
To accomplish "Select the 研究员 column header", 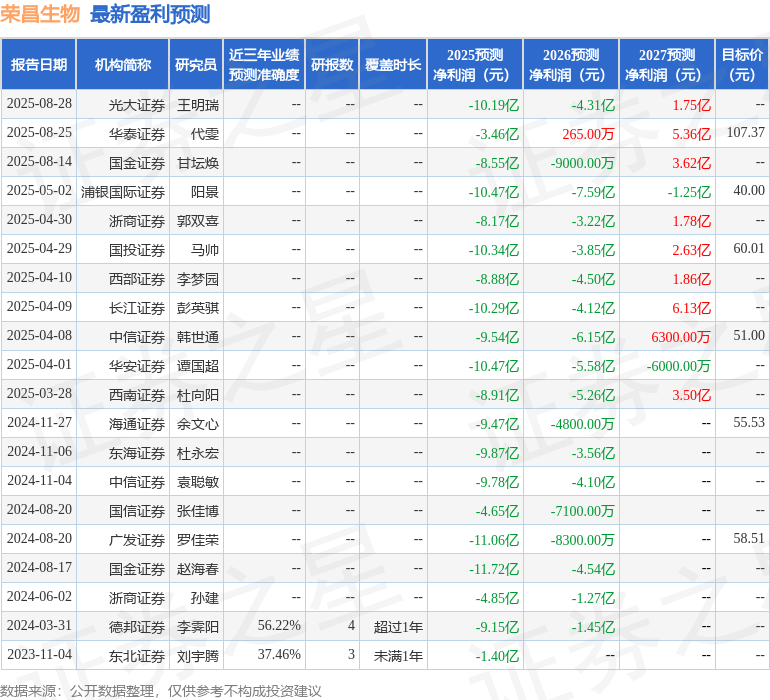I will click(196, 65).
